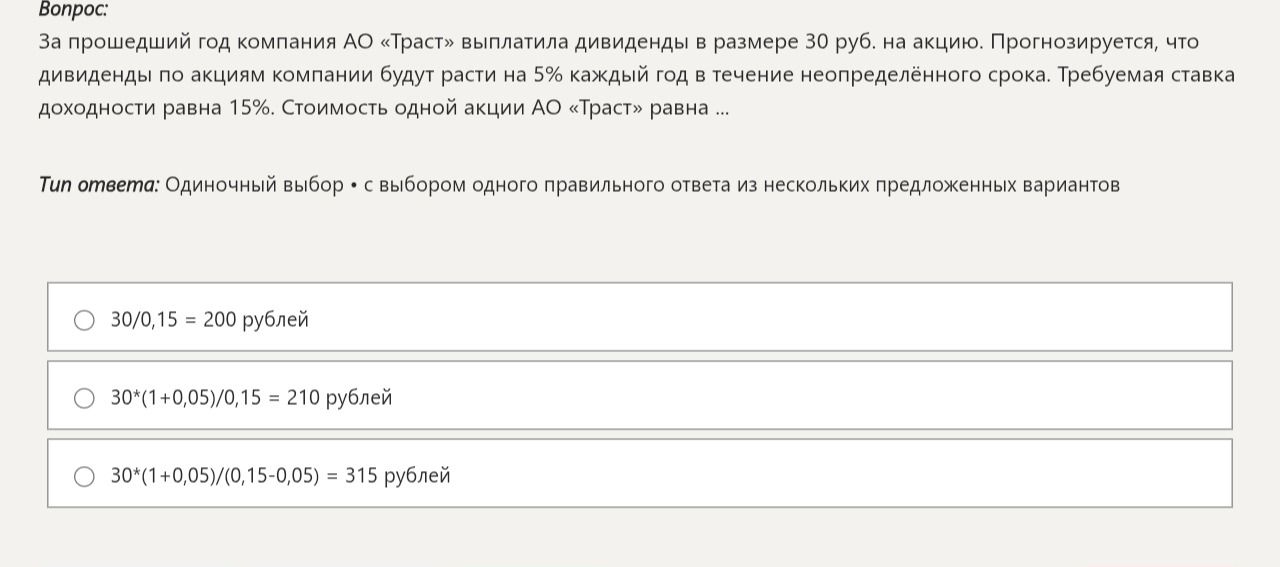Click the first «Траст» in the question
This screenshot has width=1280, height=567.
[417, 42]
